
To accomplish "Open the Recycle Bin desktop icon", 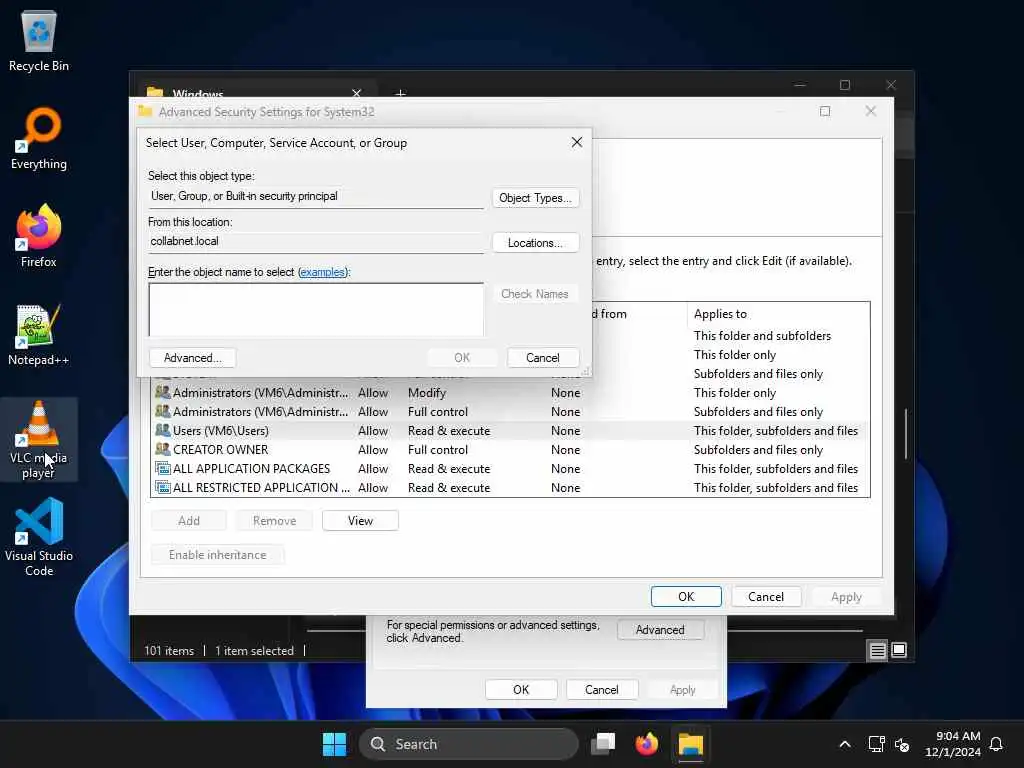I will point(39,42).
